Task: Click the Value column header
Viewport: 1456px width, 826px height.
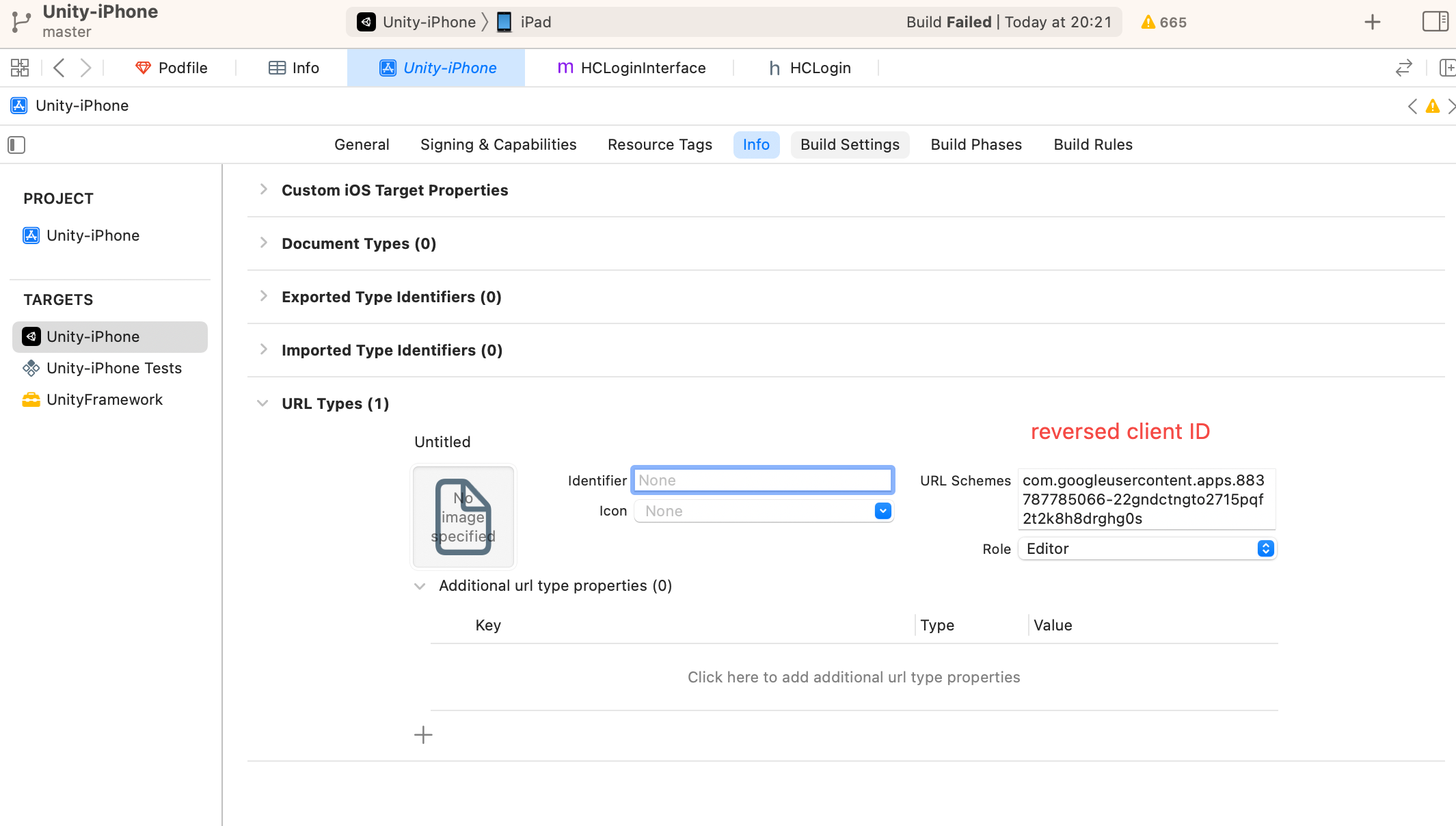Action: 1053,625
